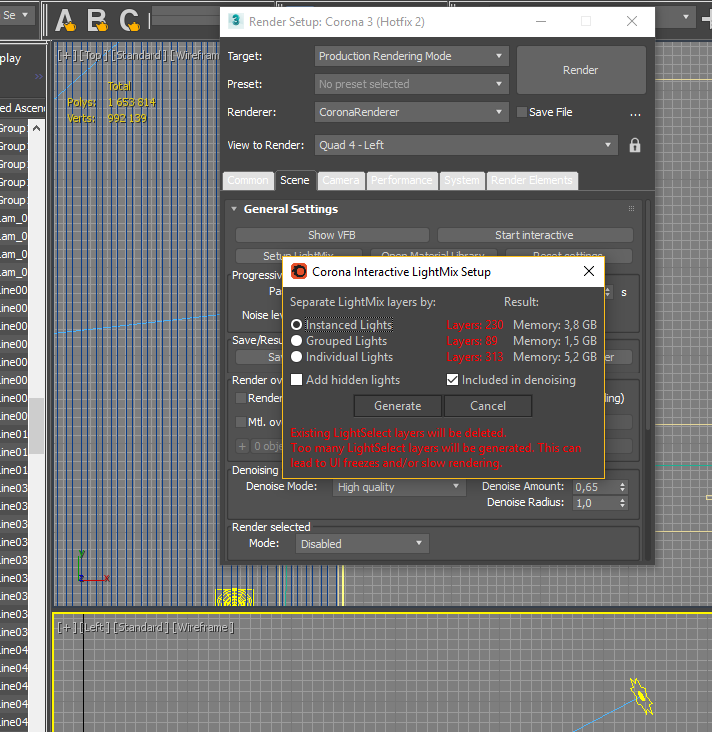The width and height of the screenshot is (712, 732).
Task: Open the dropdown arrow at top right toolbar
Action: [x=686, y=17]
